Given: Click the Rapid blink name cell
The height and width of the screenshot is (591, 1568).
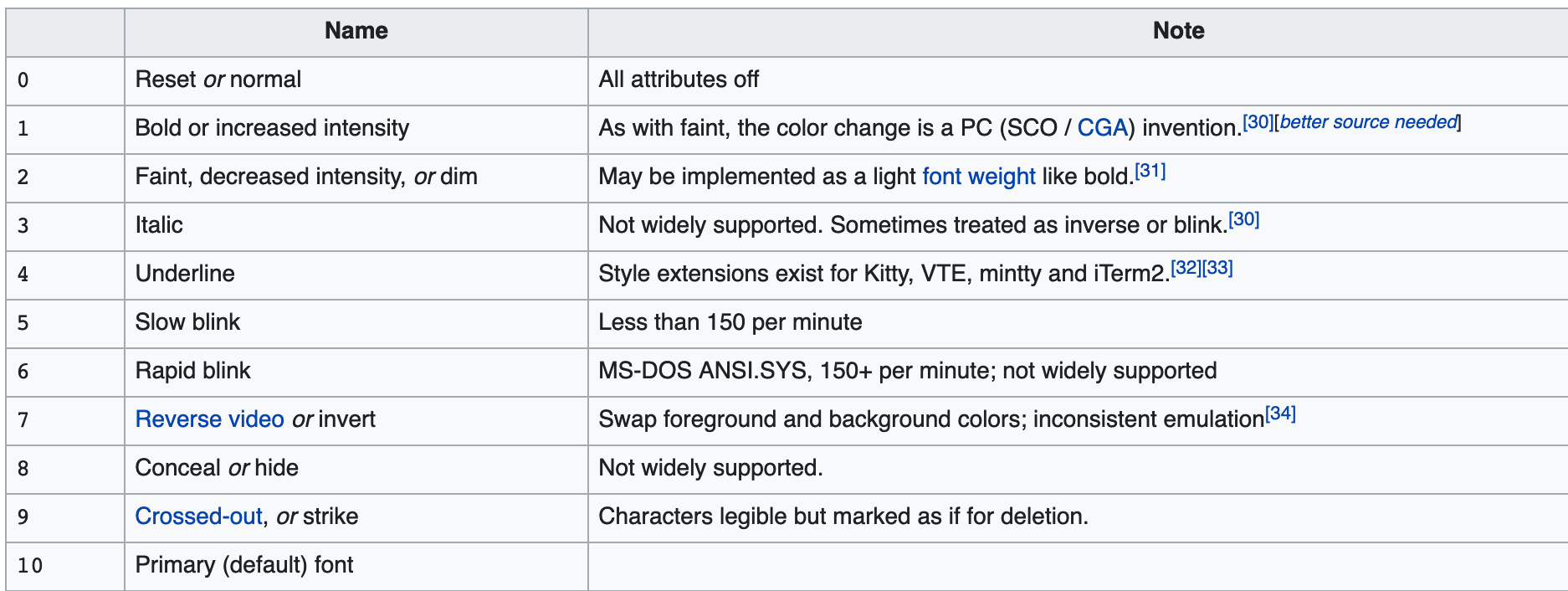Looking at the screenshot, I should (356, 372).
